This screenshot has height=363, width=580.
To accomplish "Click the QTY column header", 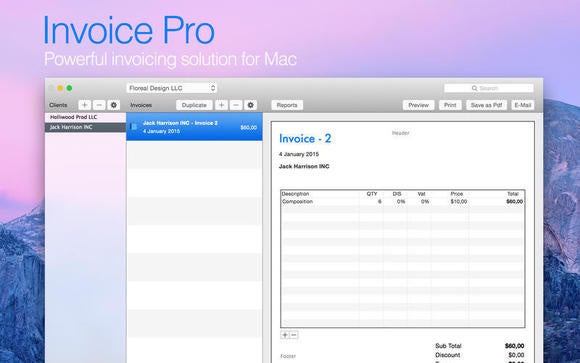I will coord(372,194).
